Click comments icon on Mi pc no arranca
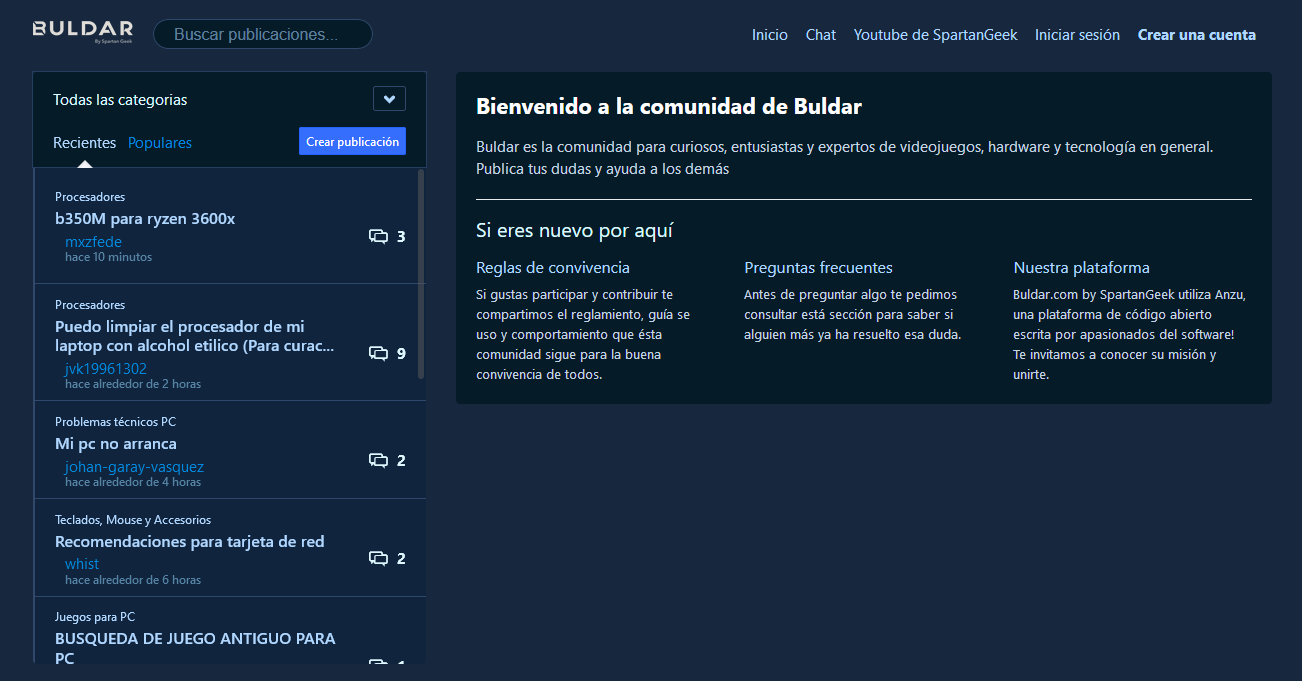The image size is (1302, 681). tap(378, 460)
